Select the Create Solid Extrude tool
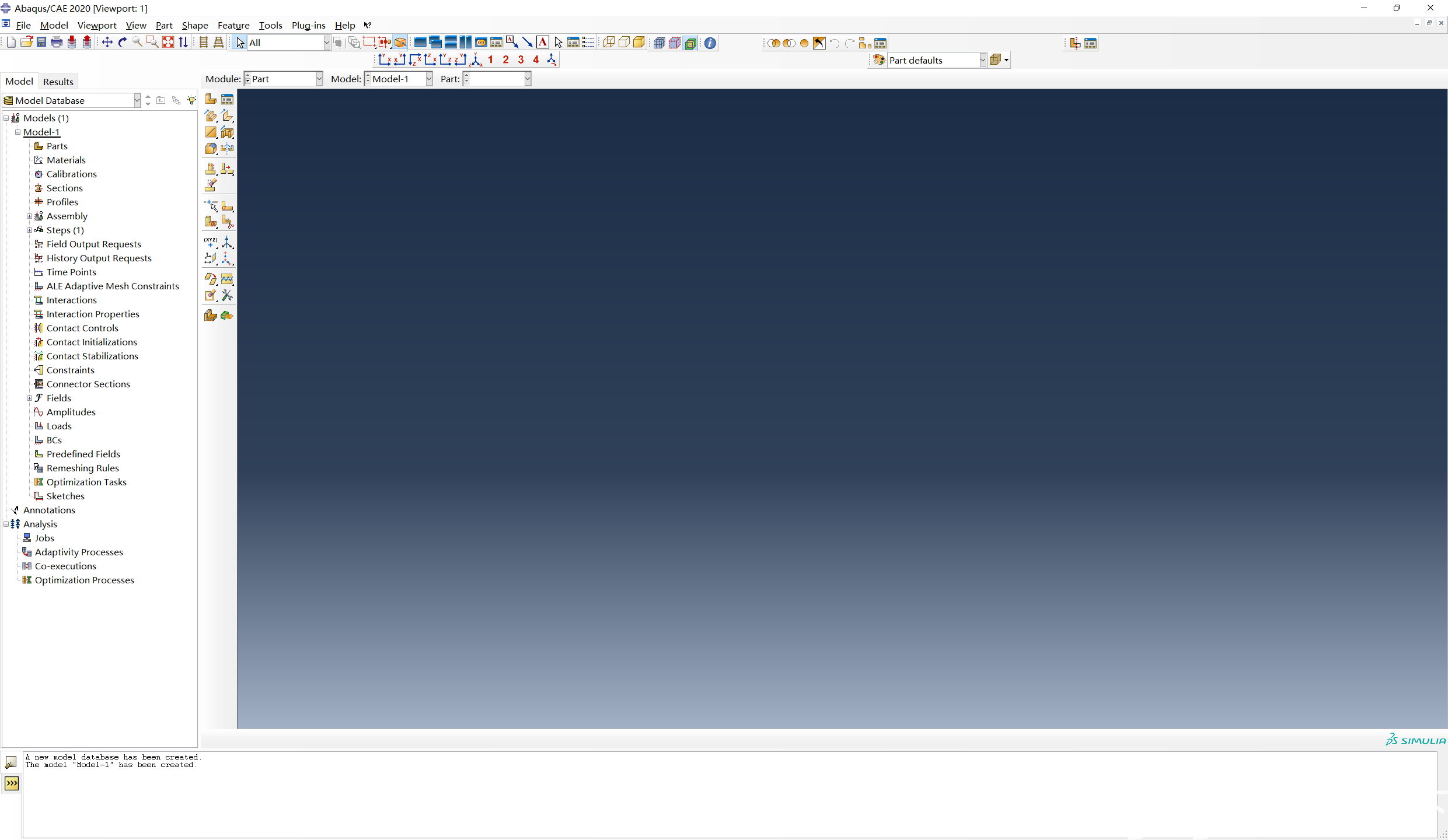The width and height of the screenshot is (1448, 840). [x=211, y=116]
